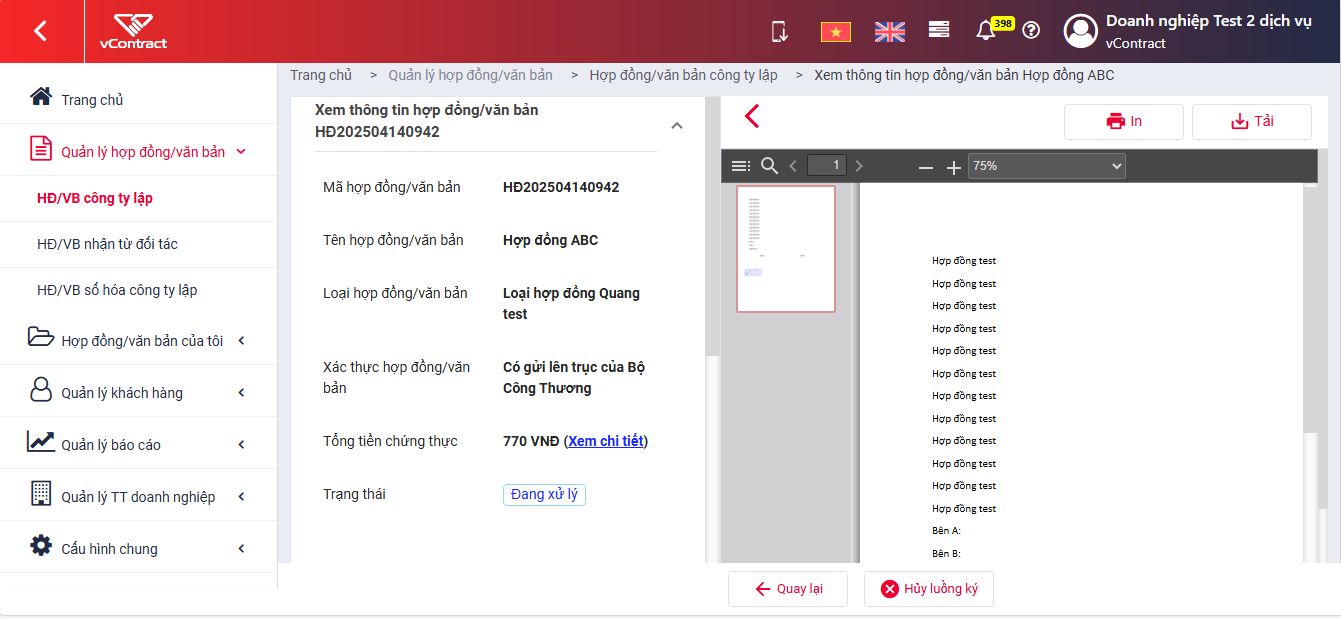Zoom out with the minus icon
Viewport: 1341px width, 619px height.
click(926, 167)
